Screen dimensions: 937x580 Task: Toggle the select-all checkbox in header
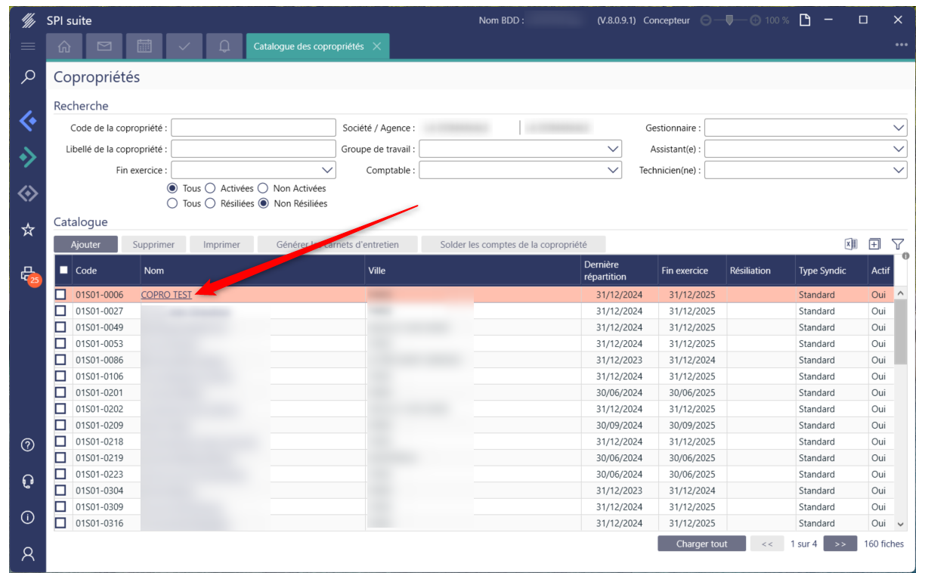pyautogui.click(x=63, y=270)
